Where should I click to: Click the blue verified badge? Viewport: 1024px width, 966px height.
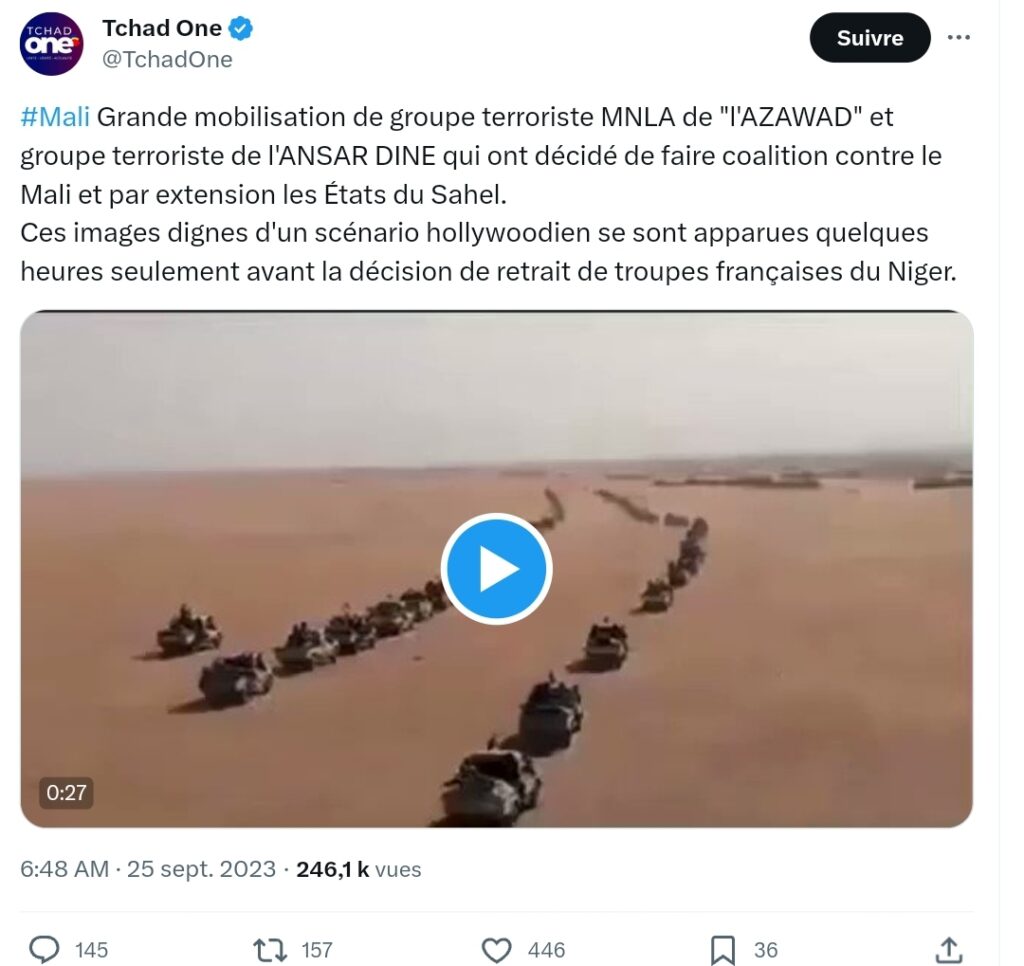tap(241, 28)
